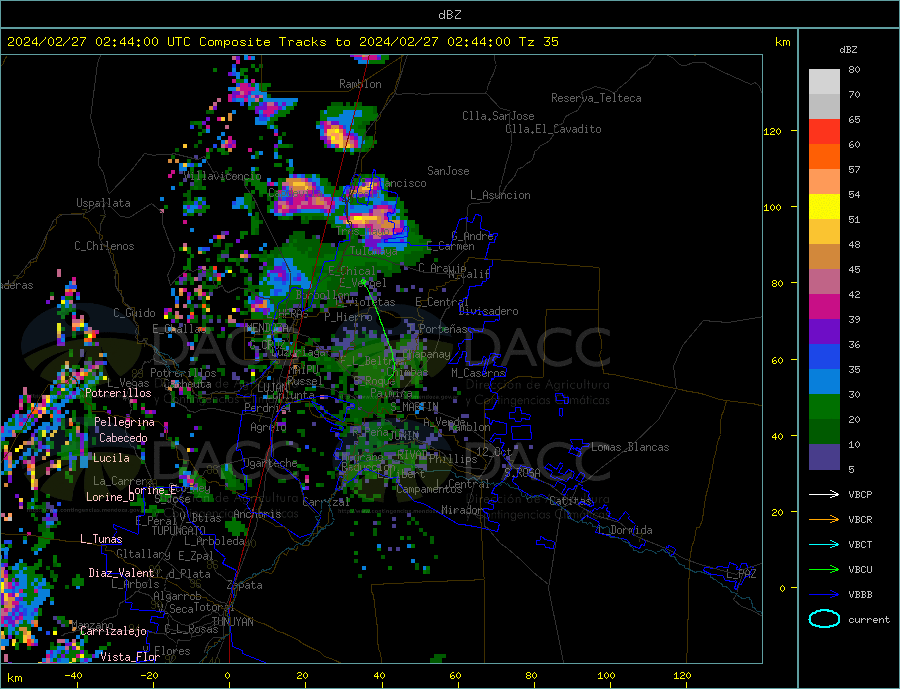Pick the dark orange 57-60 dBZ swatch

point(824,157)
